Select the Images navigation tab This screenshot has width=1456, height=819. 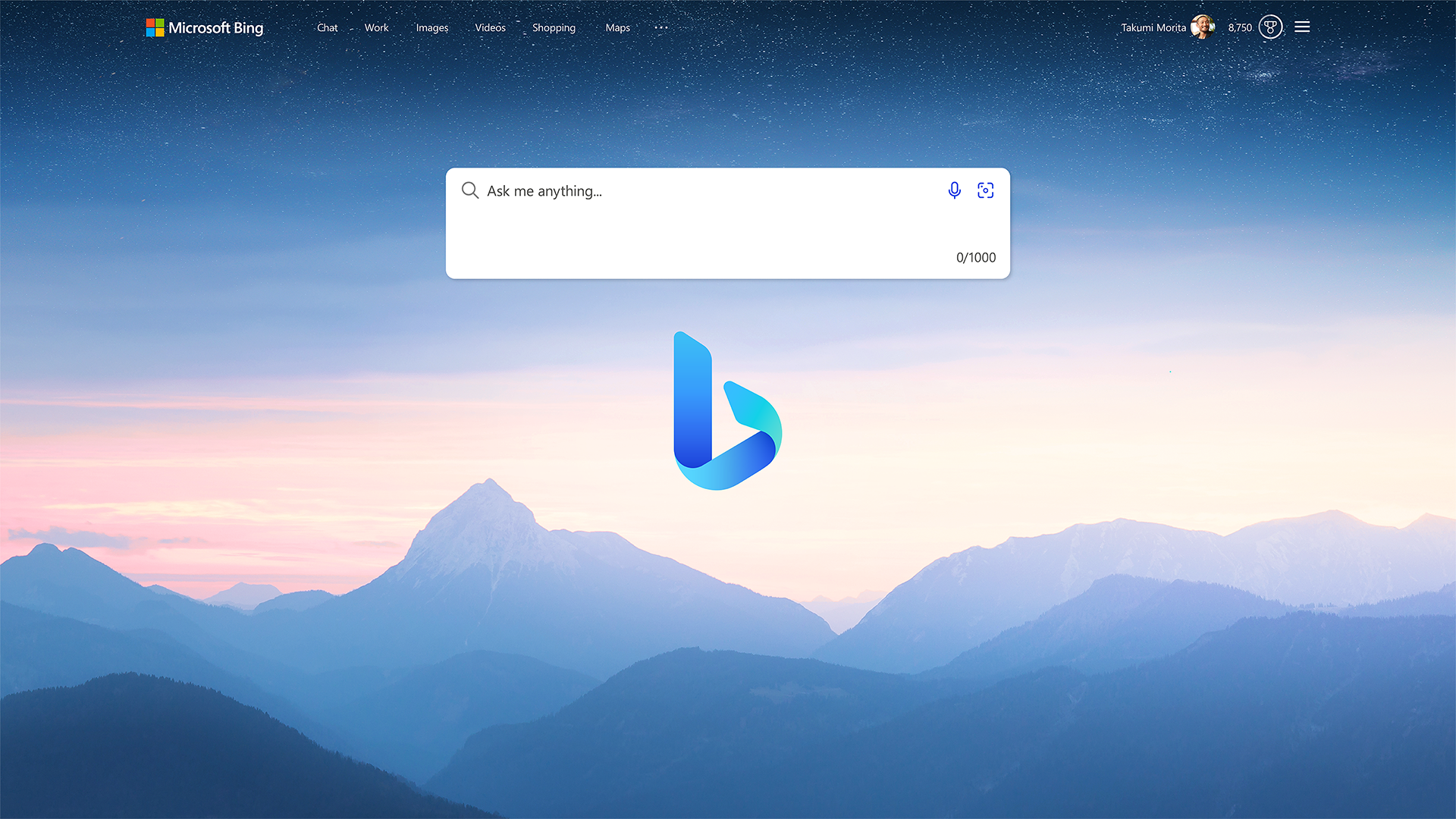pyautogui.click(x=432, y=27)
